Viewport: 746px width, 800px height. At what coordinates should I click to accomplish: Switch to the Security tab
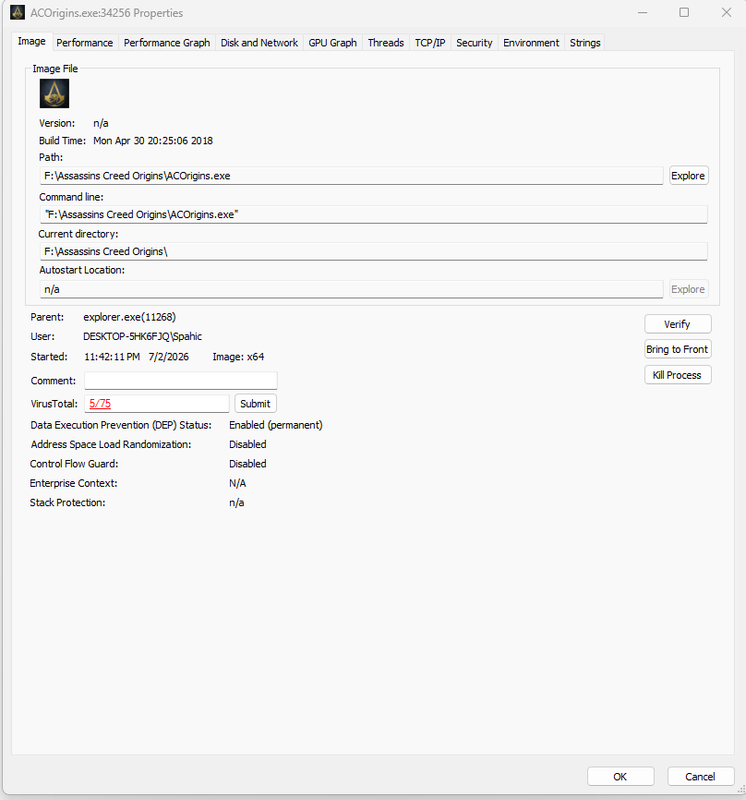click(475, 43)
